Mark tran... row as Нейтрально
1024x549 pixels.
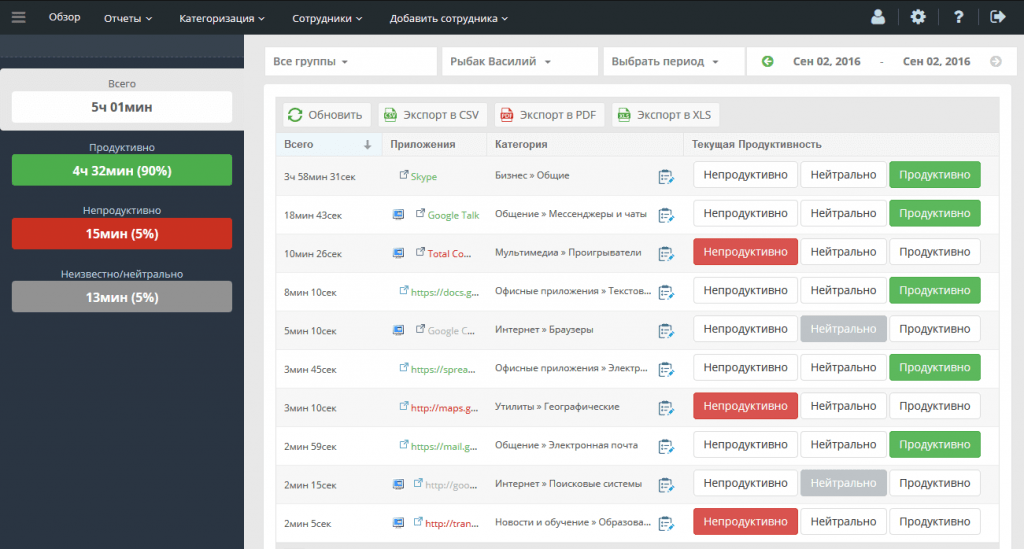843,522
